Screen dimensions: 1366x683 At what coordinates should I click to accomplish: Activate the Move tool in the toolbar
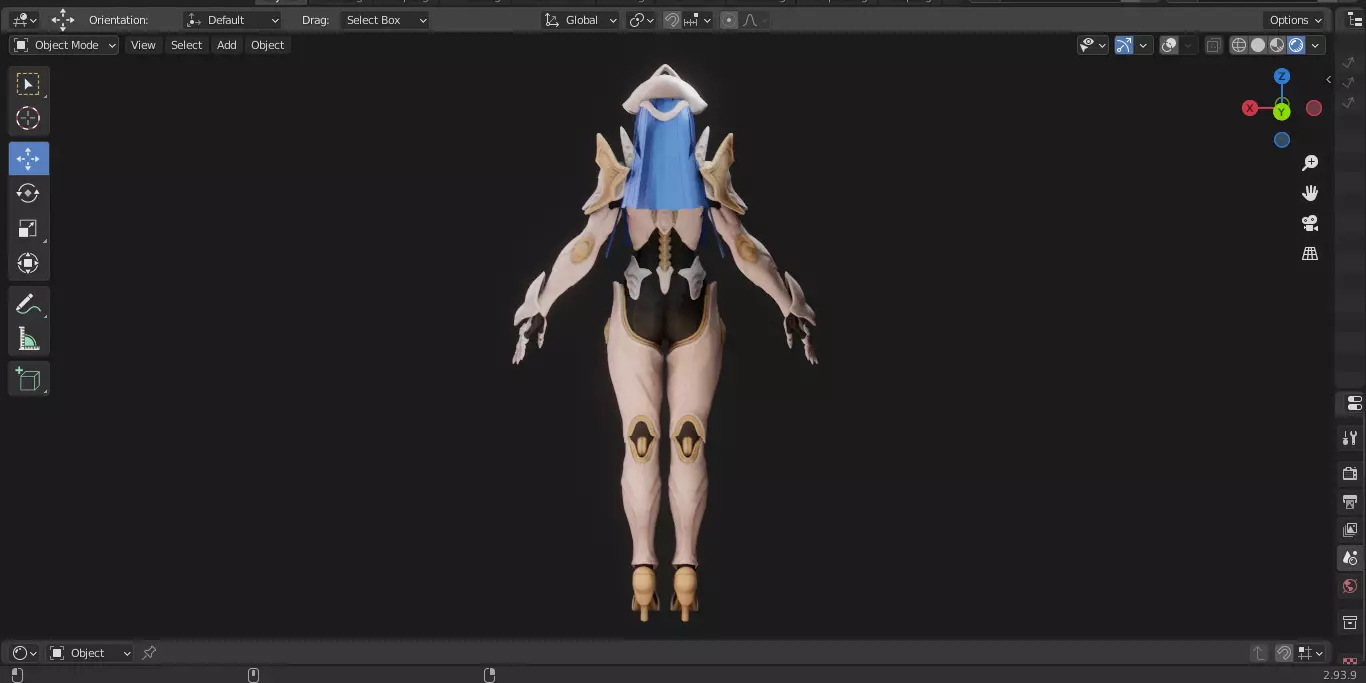click(28, 159)
